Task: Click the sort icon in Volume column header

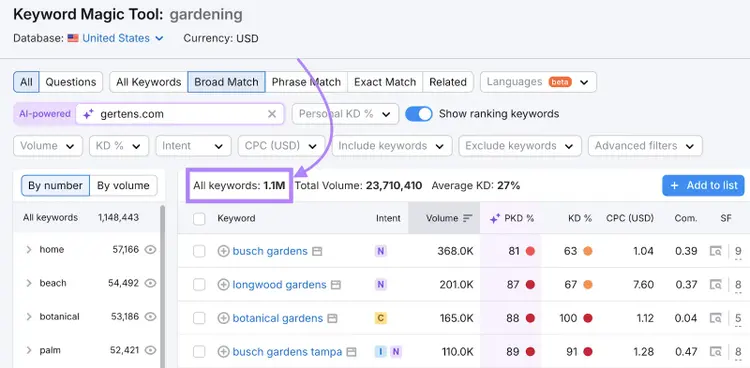Action: [468, 218]
